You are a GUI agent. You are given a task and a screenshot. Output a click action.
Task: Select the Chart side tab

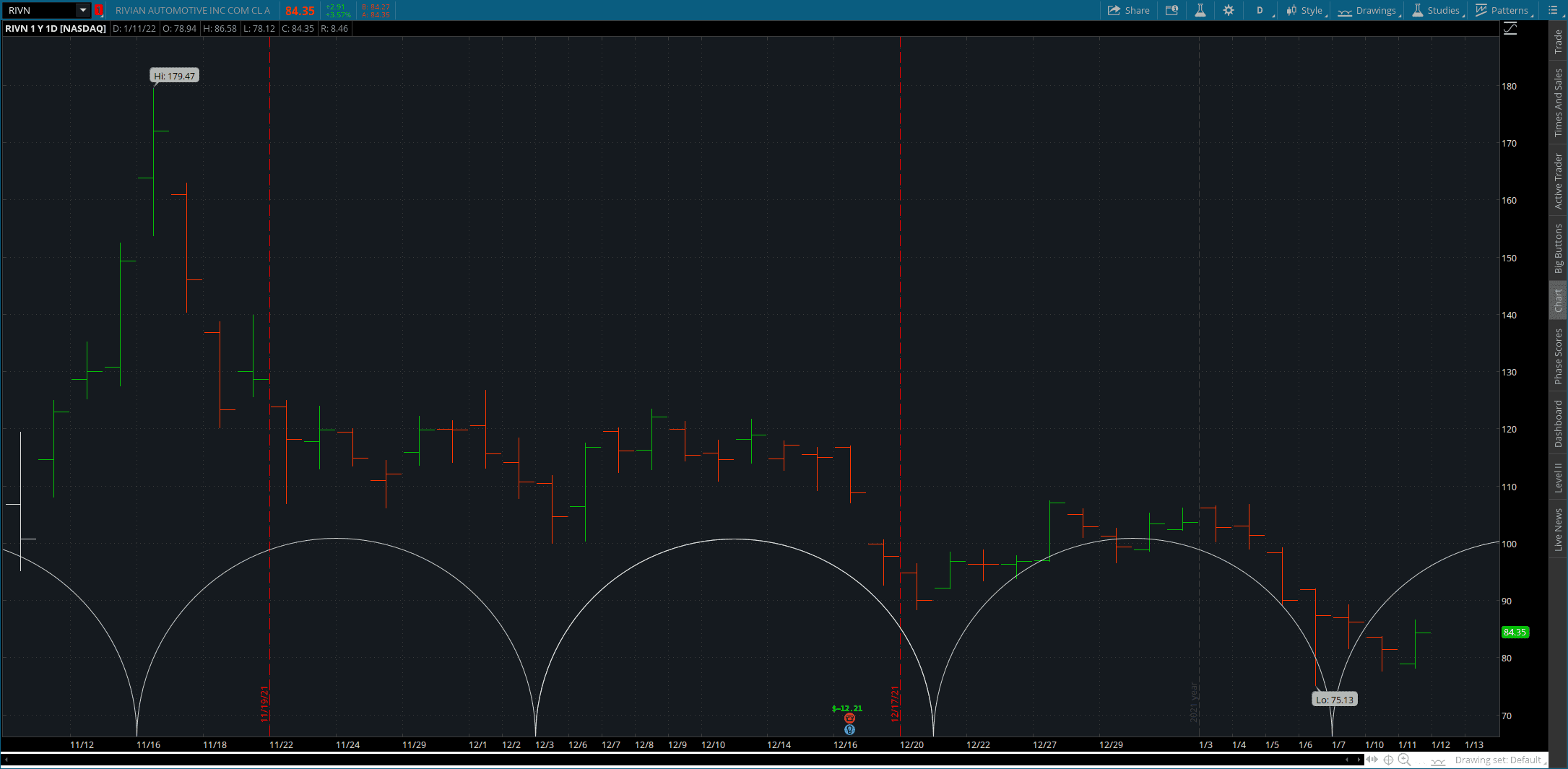[1558, 300]
